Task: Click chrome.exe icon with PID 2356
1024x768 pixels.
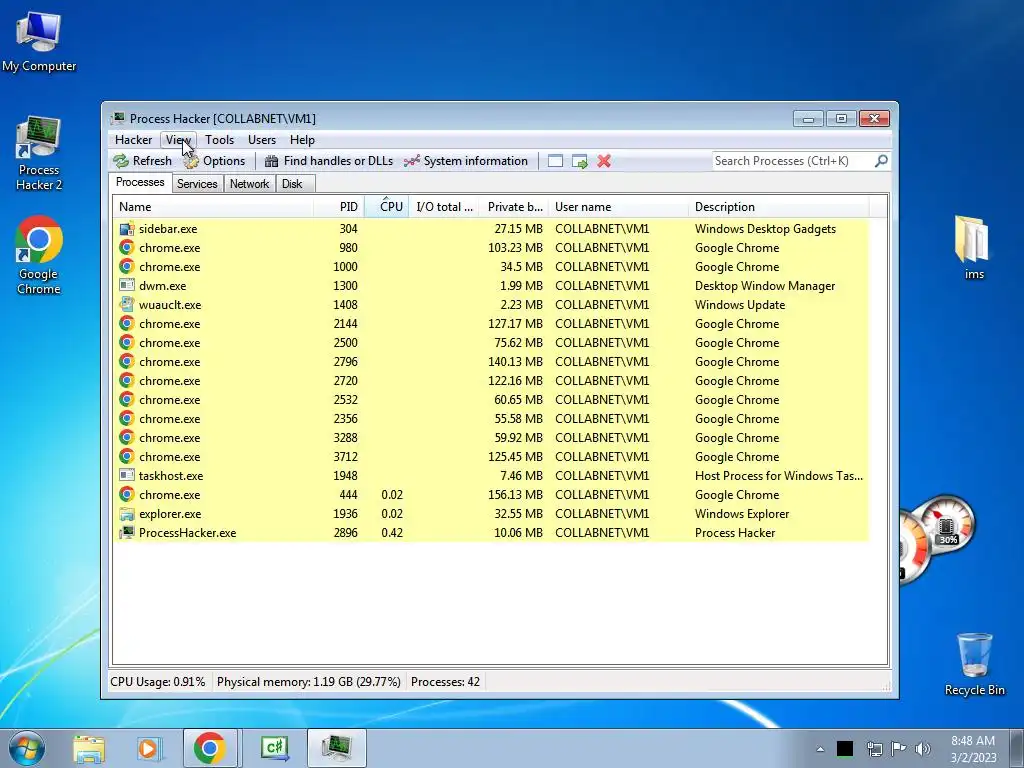Action: coord(127,418)
